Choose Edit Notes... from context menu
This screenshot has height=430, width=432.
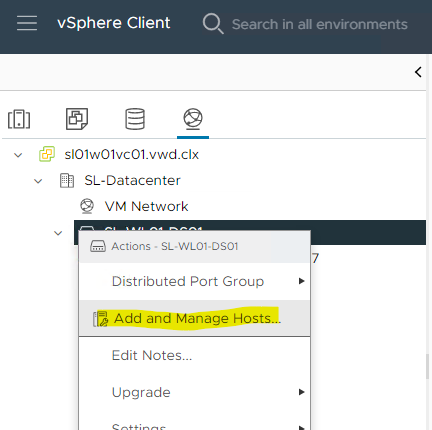[195, 355]
